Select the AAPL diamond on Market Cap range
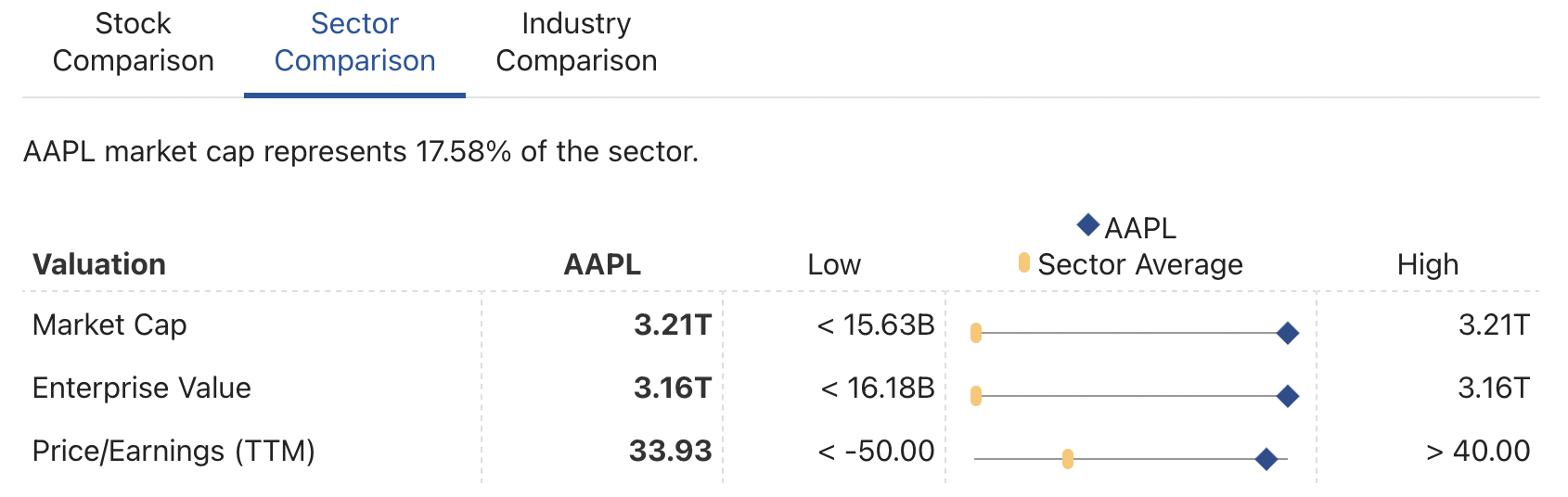Screen dimensions: 1568x497 pyautogui.click(x=1287, y=334)
